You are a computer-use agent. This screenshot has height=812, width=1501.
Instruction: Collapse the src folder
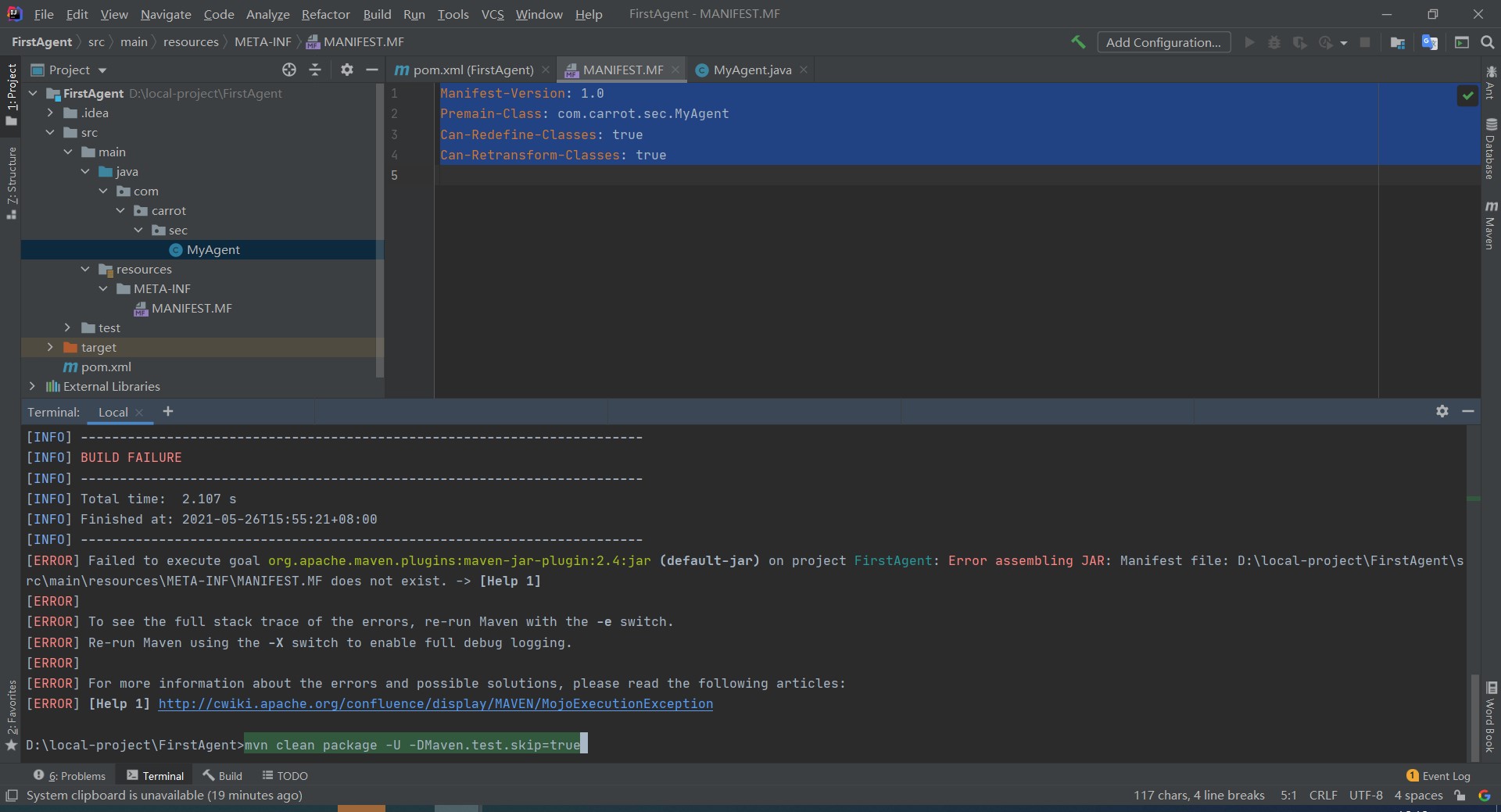point(50,132)
